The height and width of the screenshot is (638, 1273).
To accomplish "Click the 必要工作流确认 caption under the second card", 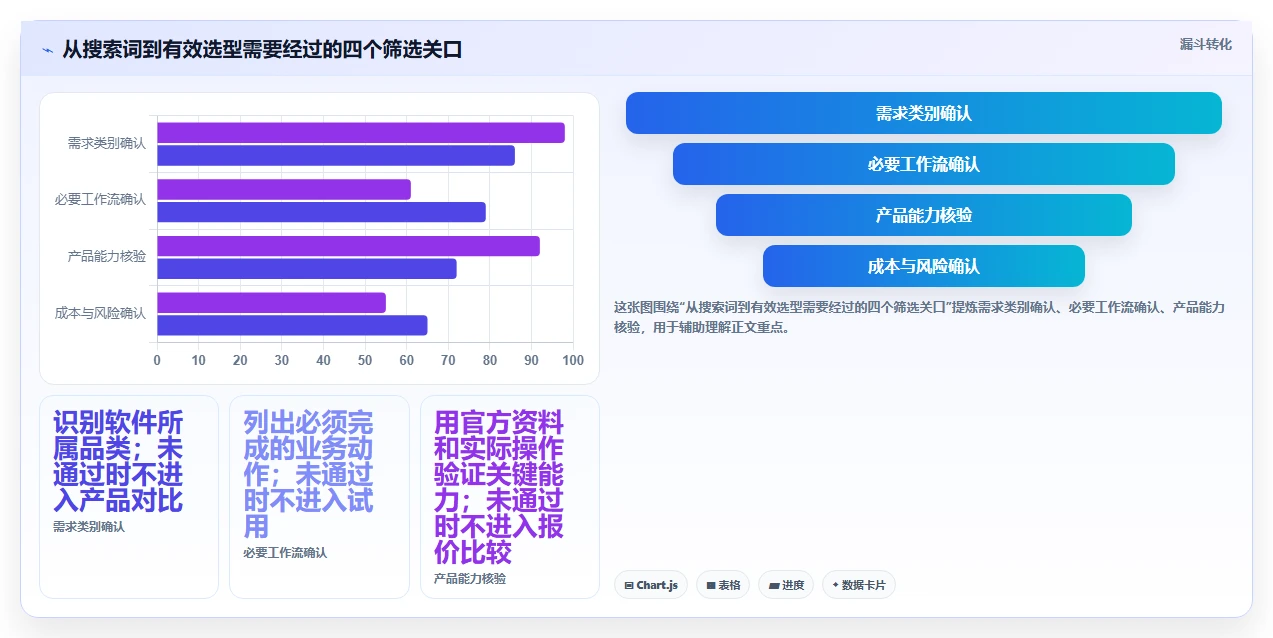I will point(285,552).
